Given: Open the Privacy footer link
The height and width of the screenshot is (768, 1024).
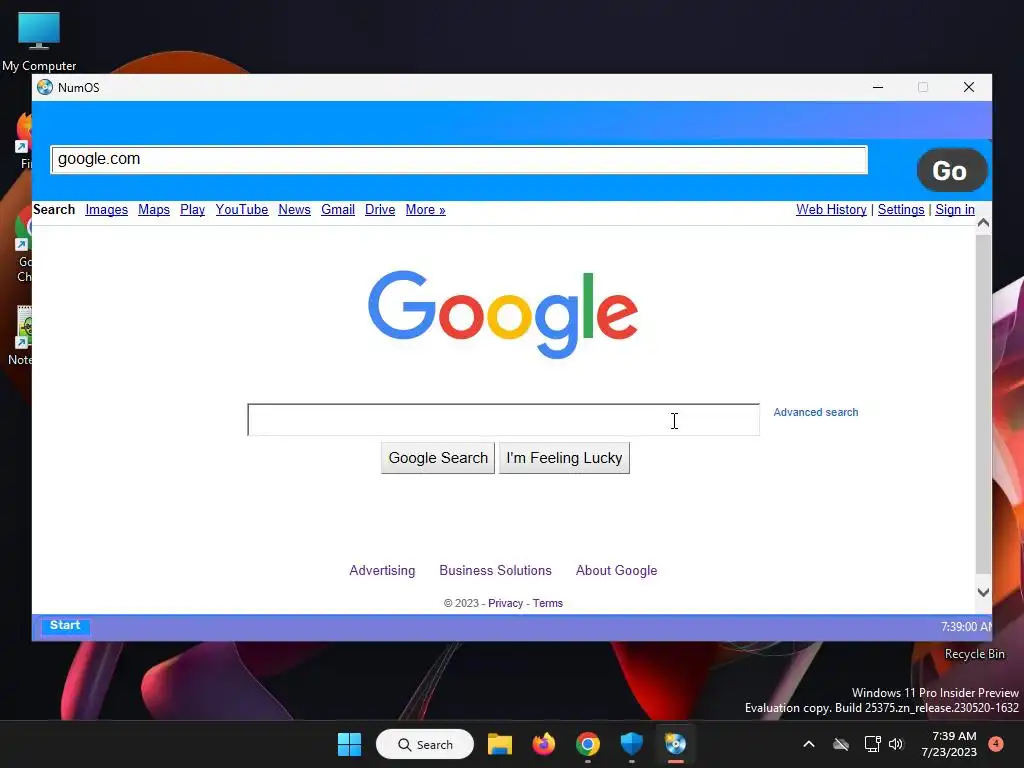Looking at the screenshot, I should 505,603.
